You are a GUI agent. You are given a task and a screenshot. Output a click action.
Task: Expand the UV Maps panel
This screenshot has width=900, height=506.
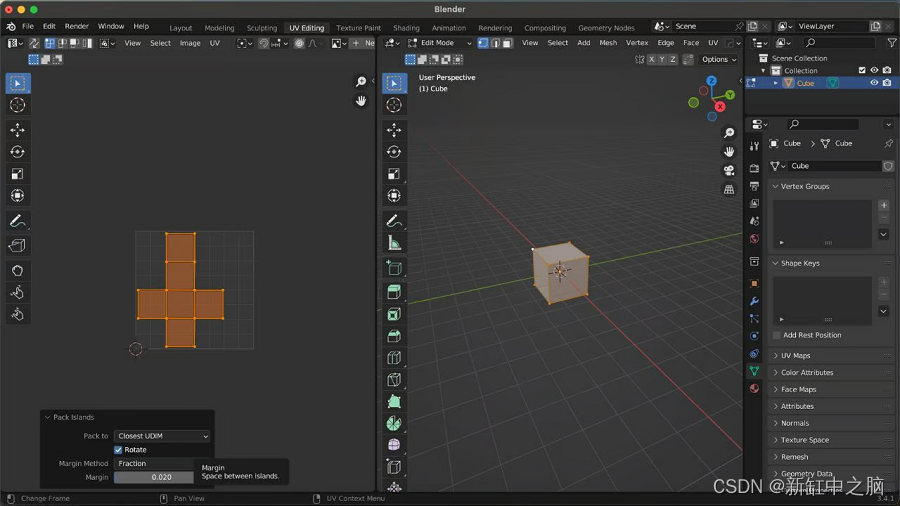pyautogui.click(x=796, y=356)
